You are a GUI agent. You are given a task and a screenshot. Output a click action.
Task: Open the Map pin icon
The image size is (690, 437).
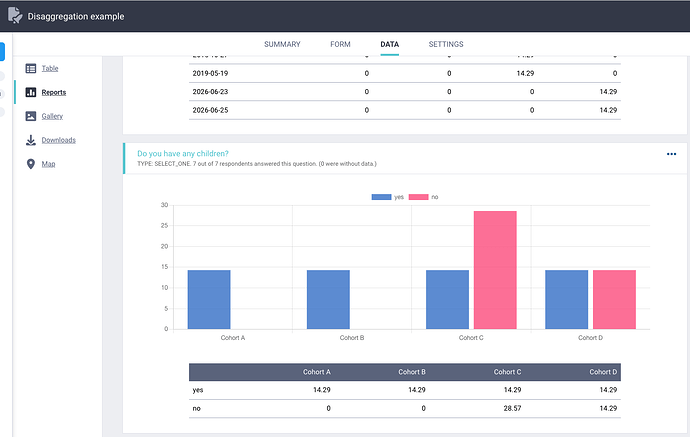pos(31,164)
